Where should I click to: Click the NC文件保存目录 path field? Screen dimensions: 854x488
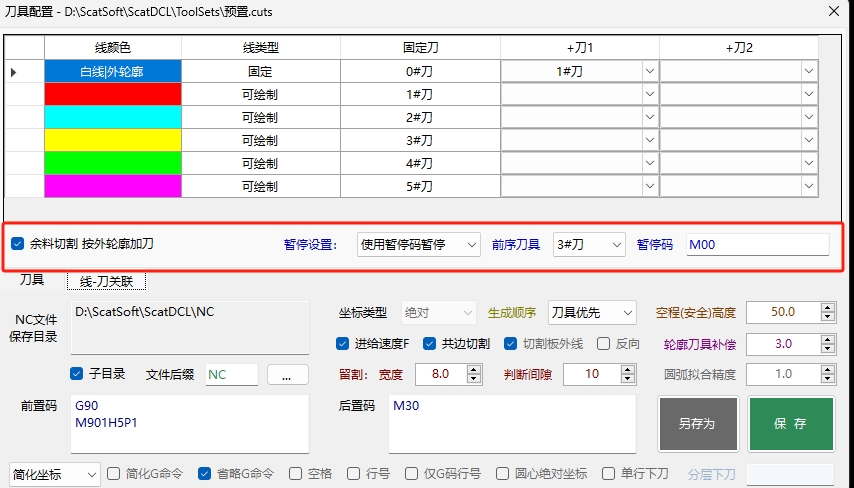tap(190, 327)
